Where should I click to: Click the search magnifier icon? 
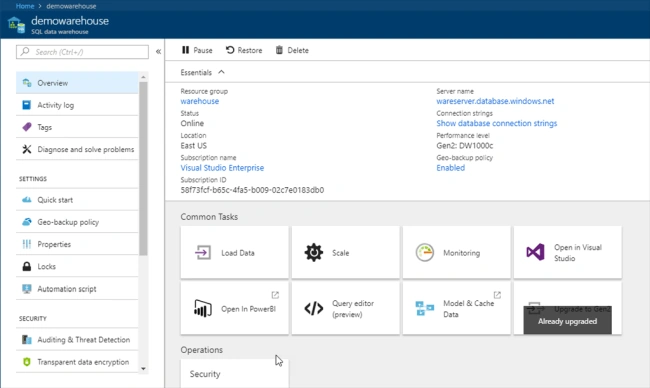25,52
